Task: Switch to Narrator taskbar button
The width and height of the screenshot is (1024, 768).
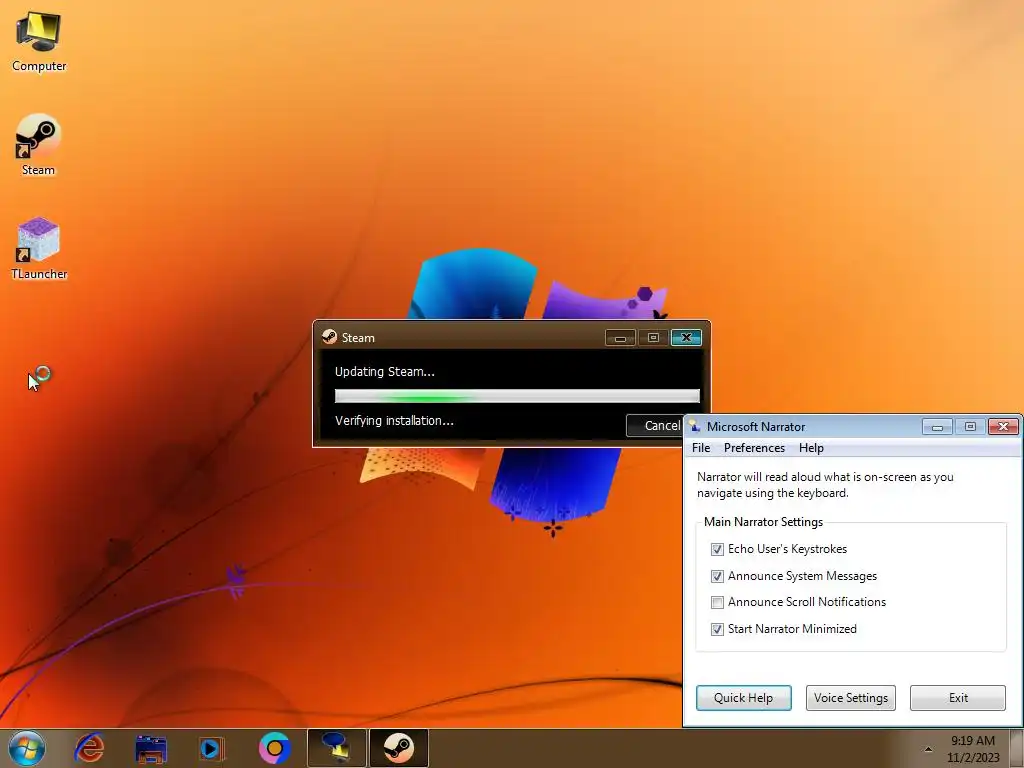Action: coord(336,748)
